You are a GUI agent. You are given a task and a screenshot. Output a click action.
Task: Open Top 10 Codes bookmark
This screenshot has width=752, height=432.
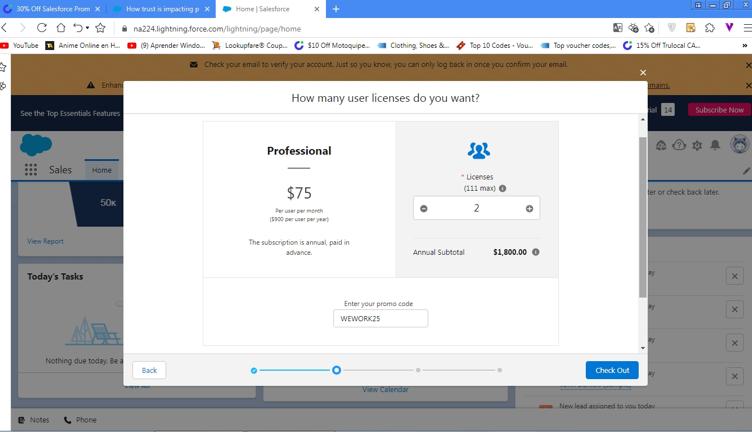(494, 46)
